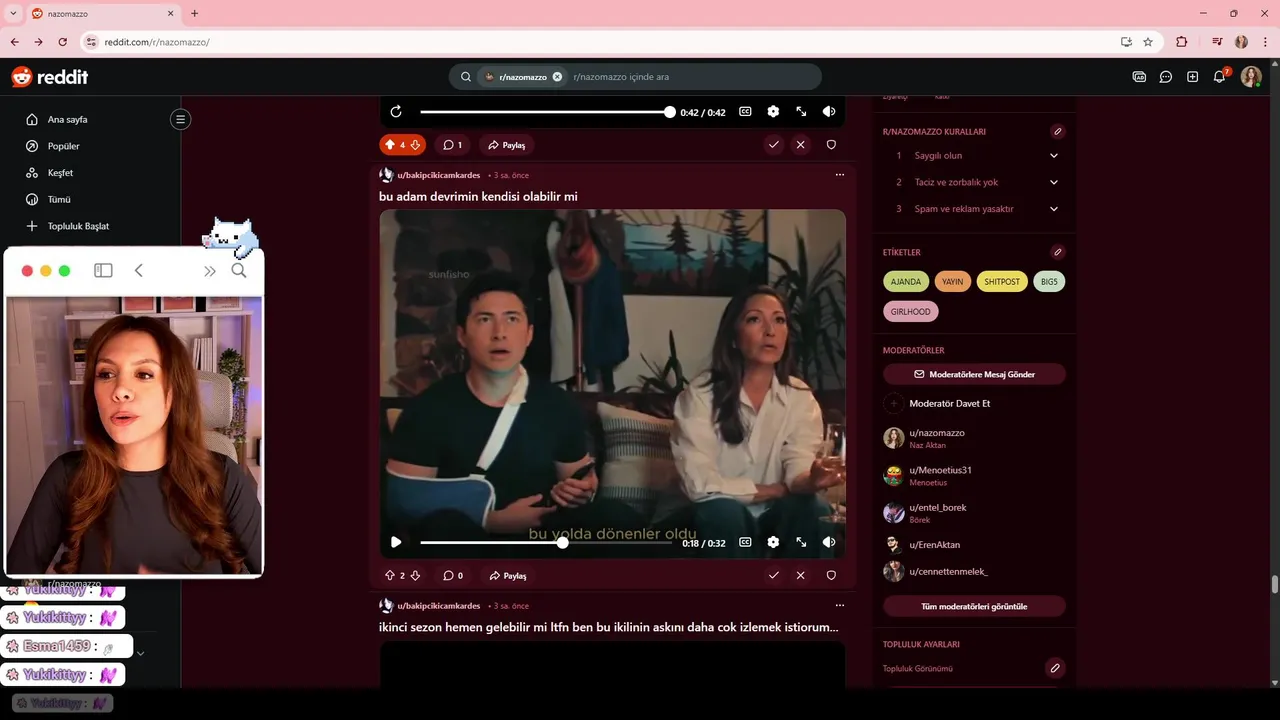This screenshot has height=720, width=1280.
Task: Select the YAYIN flair tag
Action: pos(953,282)
